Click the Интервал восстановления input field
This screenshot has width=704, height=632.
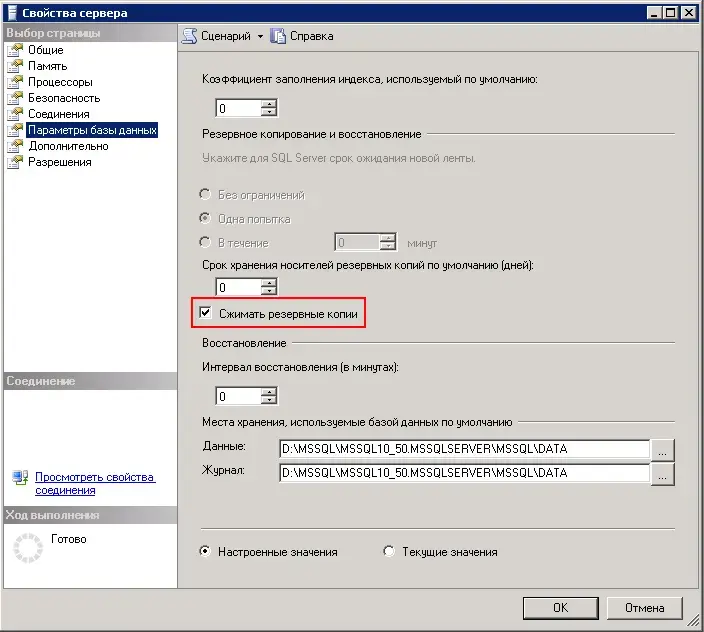coord(238,396)
